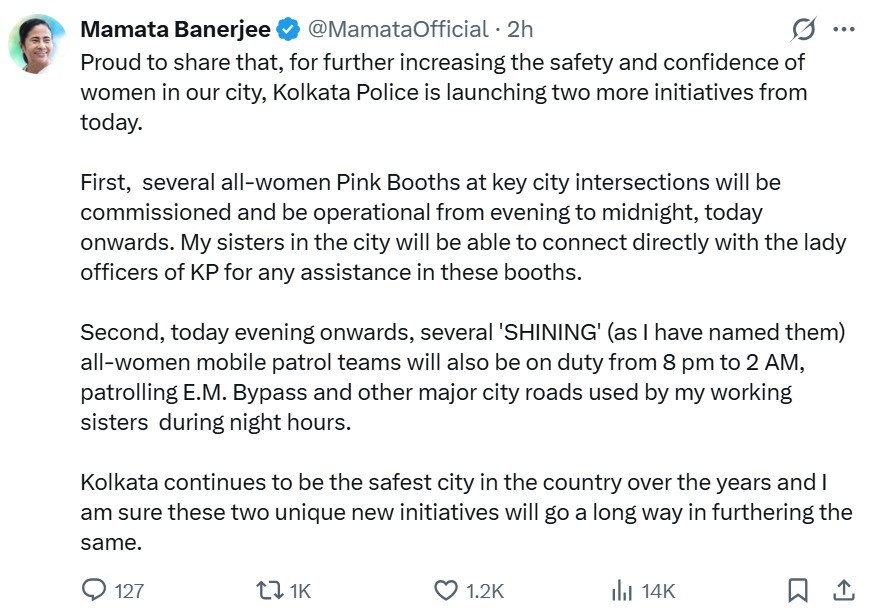Image resolution: width=882 pixels, height=616 pixels.
Task: Like the post with the heart icon
Action: (x=446, y=590)
